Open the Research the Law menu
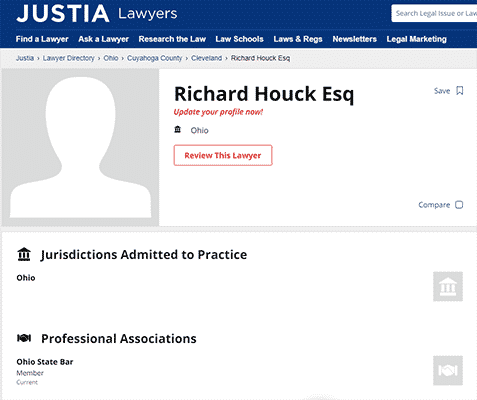The image size is (477, 400). pyautogui.click(x=172, y=39)
